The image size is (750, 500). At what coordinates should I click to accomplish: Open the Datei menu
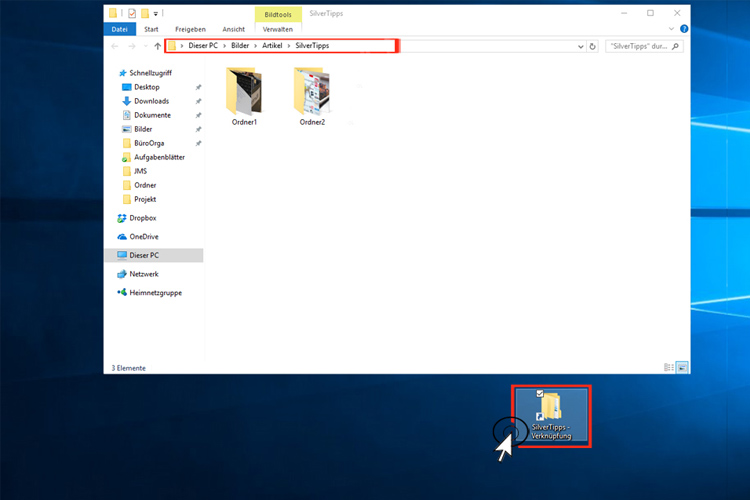[x=119, y=30]
